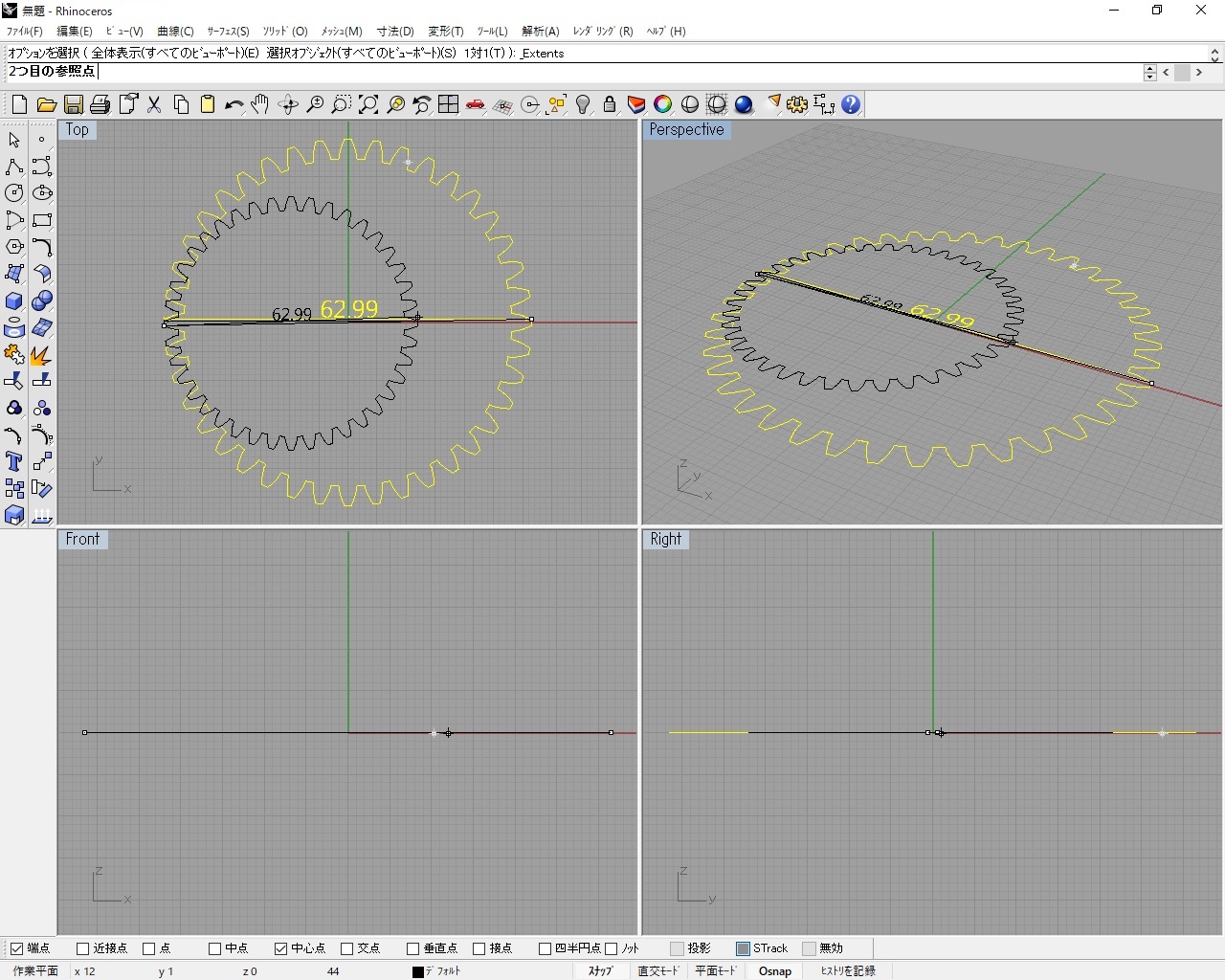Enable the 中点 osnap checkbox
This screenshot has width=1225, height=980.
tap(214, 948)
